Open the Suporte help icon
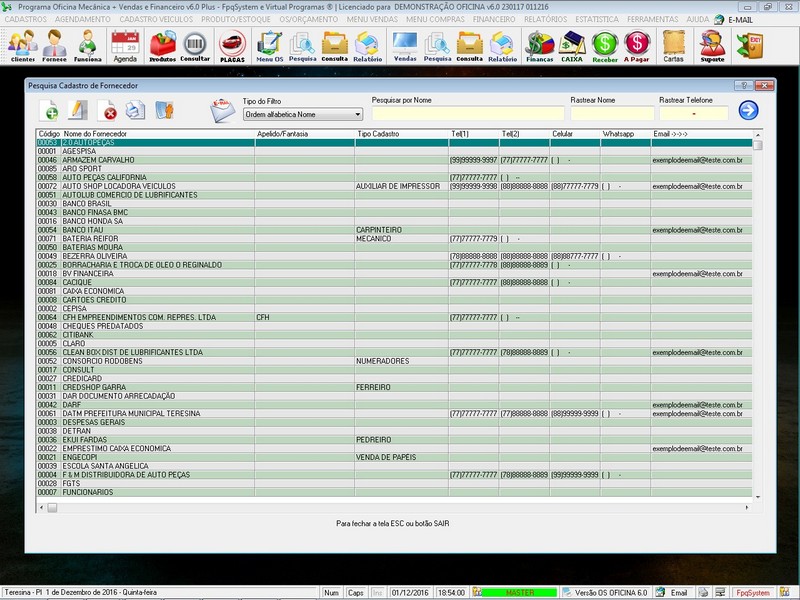 click(x=712, y=46)
